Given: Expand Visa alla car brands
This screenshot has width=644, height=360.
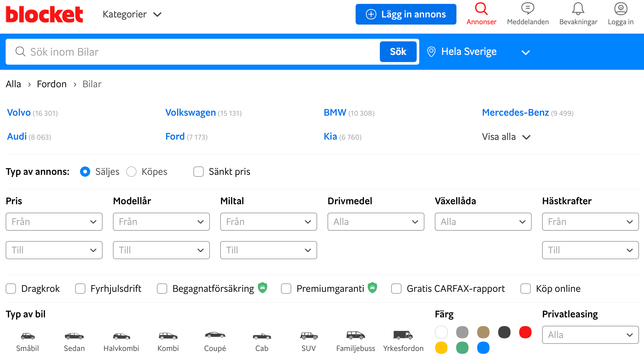Looking at the screenshot, I should [506, 137].
